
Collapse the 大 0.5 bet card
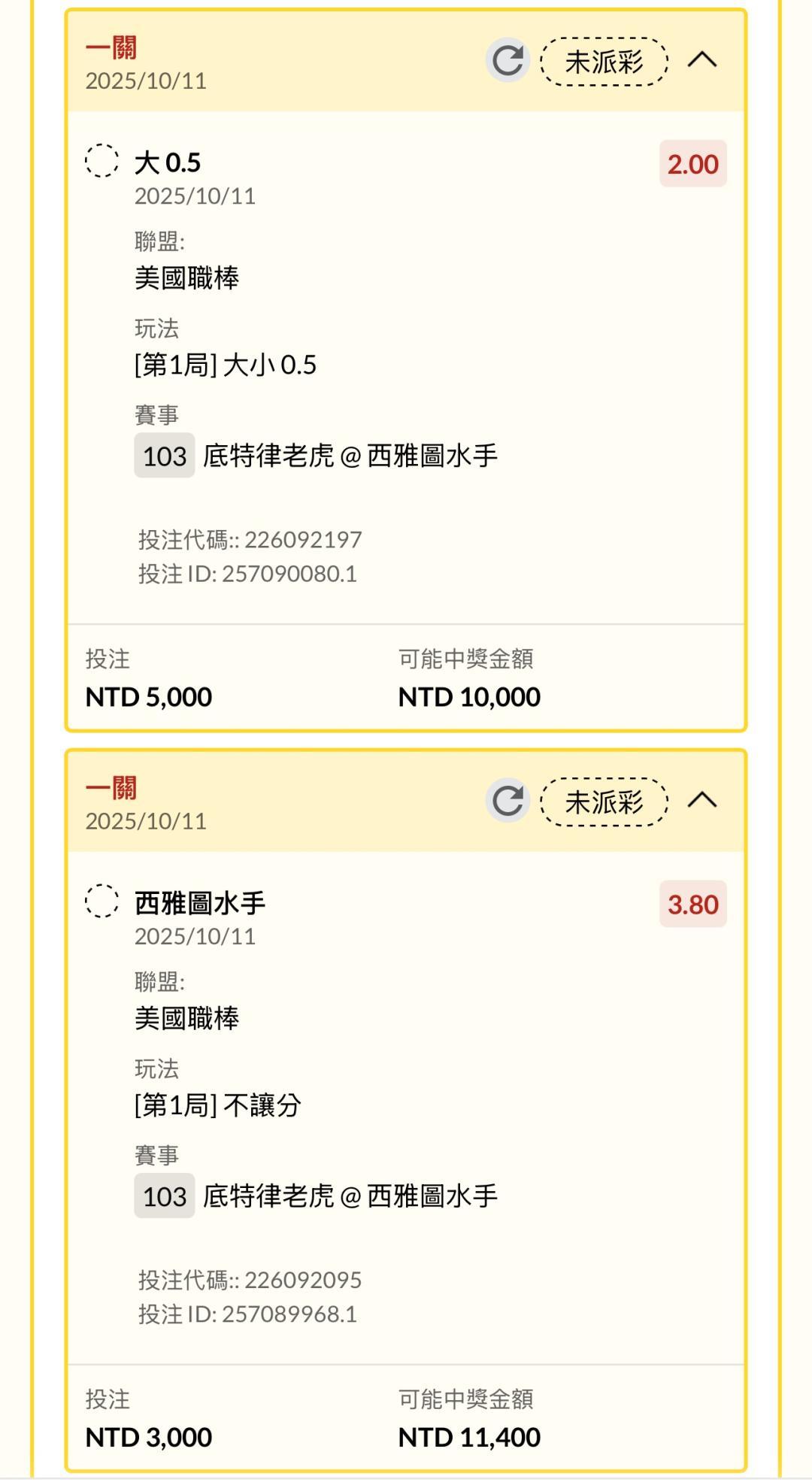click(x=702, y=60)
